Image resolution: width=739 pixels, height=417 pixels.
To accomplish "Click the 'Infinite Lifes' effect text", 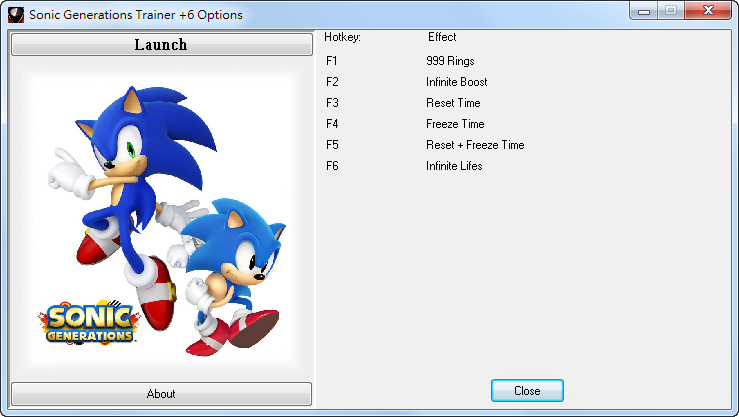I will [454, 166].
